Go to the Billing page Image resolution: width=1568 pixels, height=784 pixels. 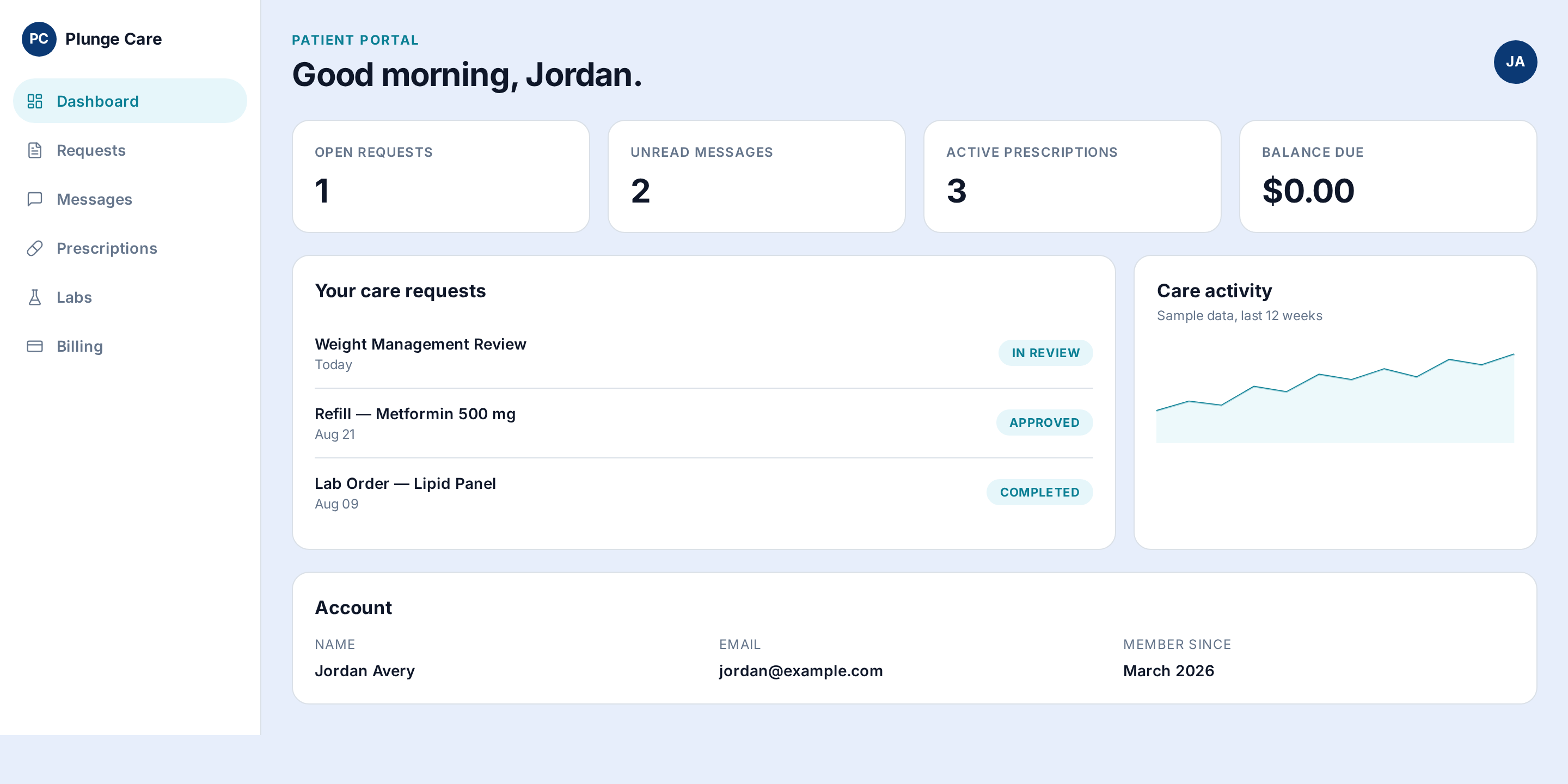(x=130, y=346)
